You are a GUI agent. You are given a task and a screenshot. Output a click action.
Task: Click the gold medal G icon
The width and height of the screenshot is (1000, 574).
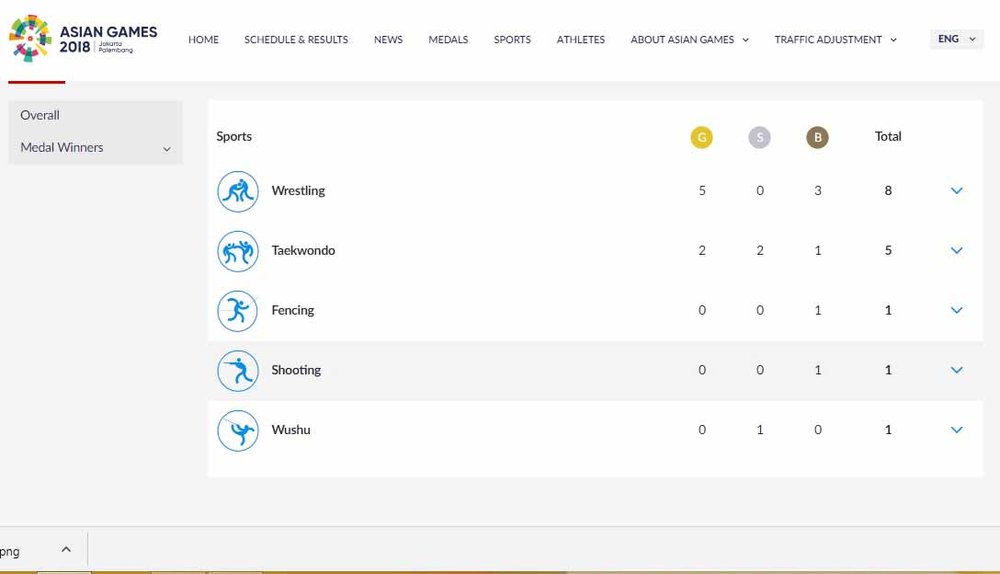pos(701,138)
